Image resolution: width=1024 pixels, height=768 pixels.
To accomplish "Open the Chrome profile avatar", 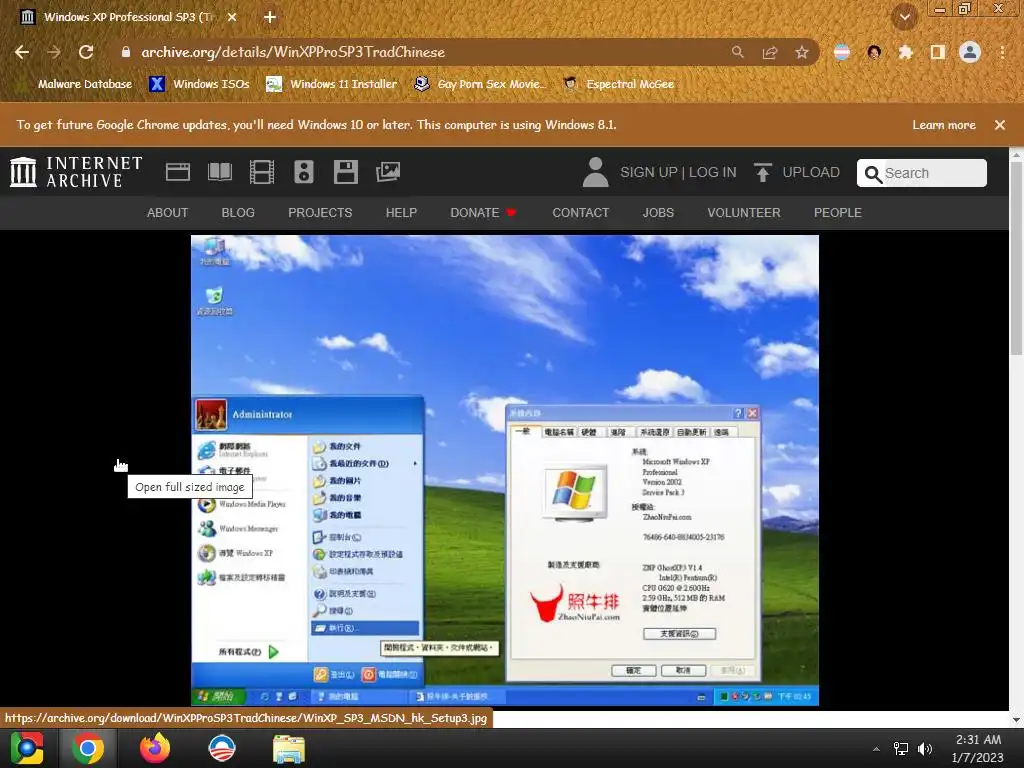I will coord(970,52).
